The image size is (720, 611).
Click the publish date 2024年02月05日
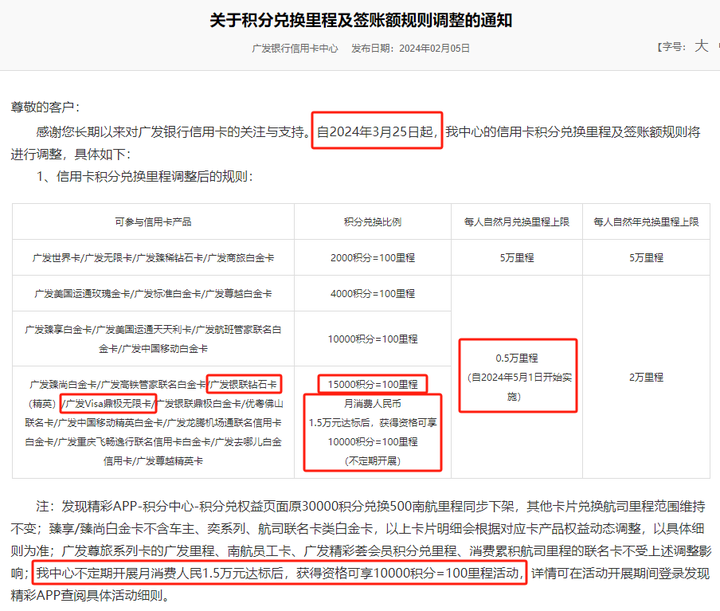pyautogui.click(x=434, y=48)
